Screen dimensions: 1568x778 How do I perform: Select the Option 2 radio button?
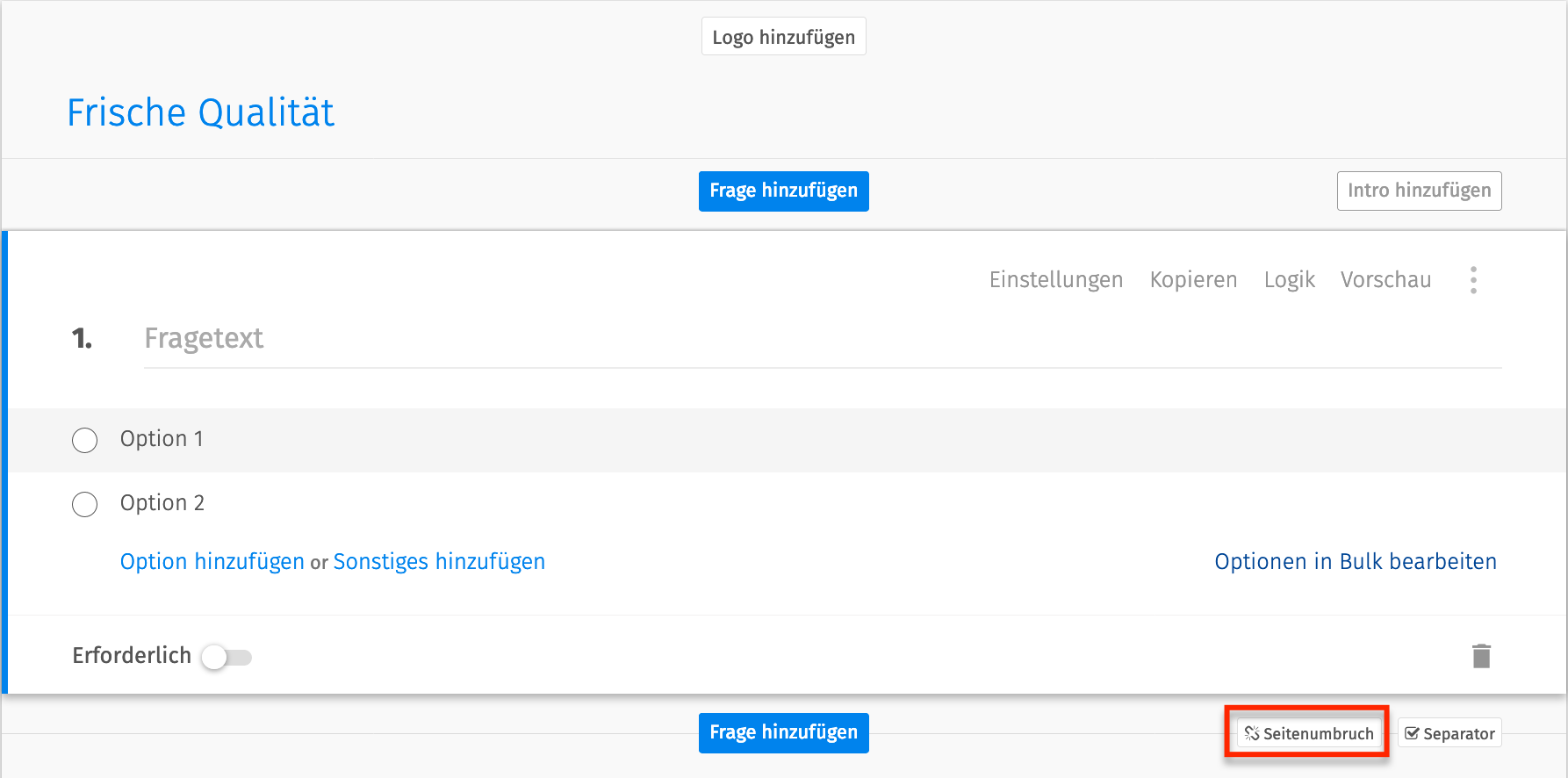pyautogui.click(x=84, y=504)
